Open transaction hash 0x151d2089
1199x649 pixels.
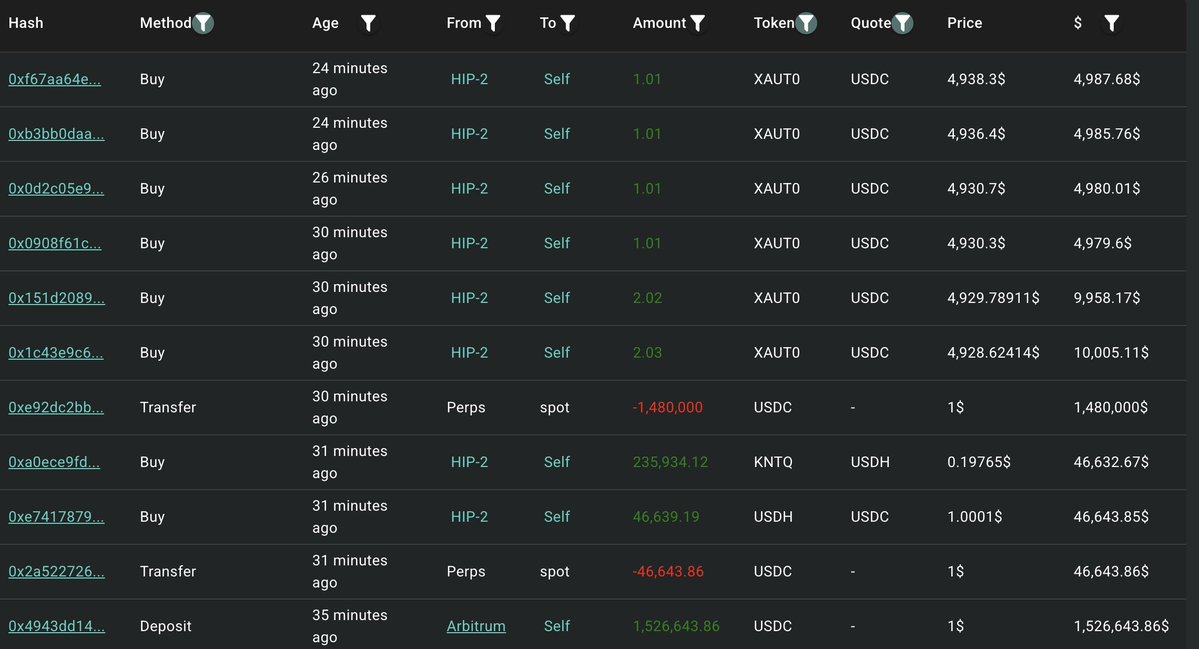(x=55, y=298)
